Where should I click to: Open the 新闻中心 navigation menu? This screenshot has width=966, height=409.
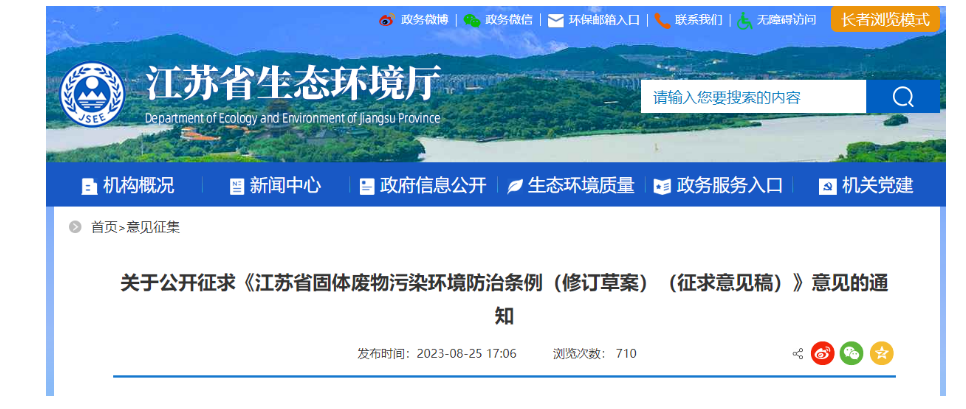click(274, 186)
